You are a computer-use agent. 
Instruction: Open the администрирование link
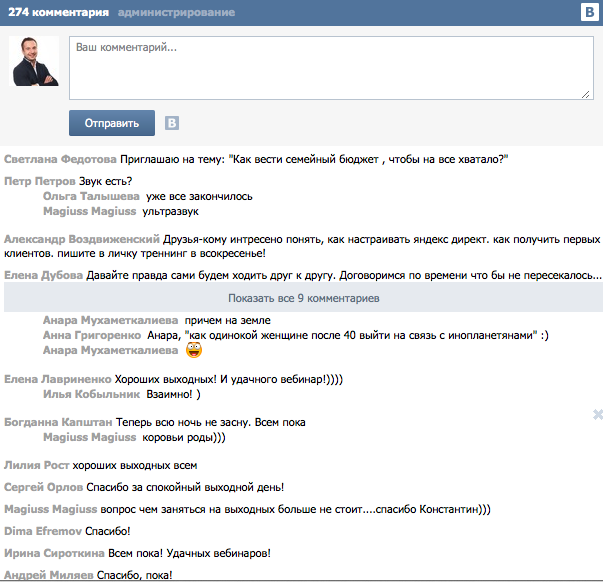pyautogui.click(x=176, y=12)
